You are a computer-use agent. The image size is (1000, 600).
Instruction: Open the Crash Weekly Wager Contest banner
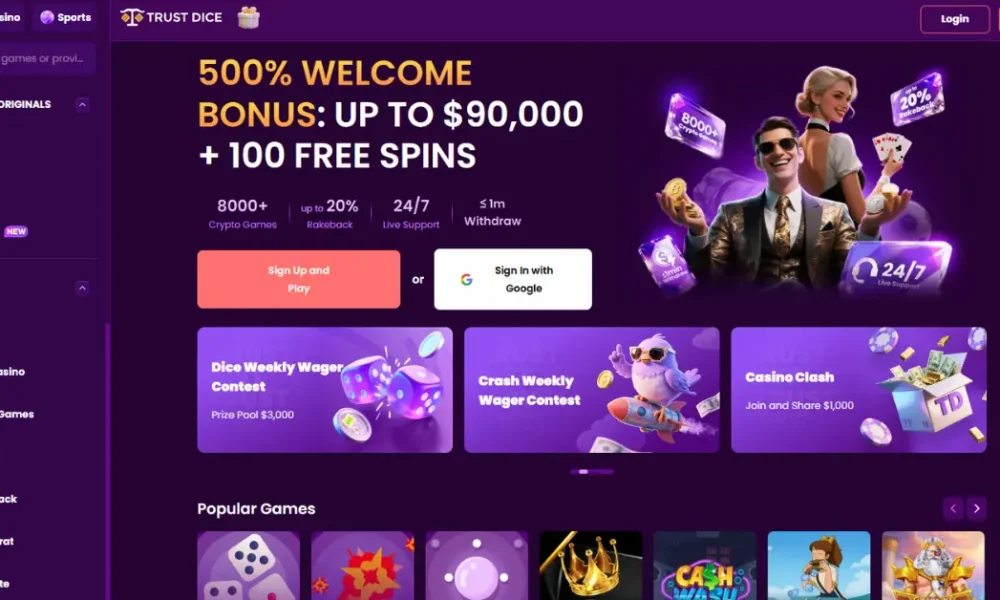click(592, 390)
